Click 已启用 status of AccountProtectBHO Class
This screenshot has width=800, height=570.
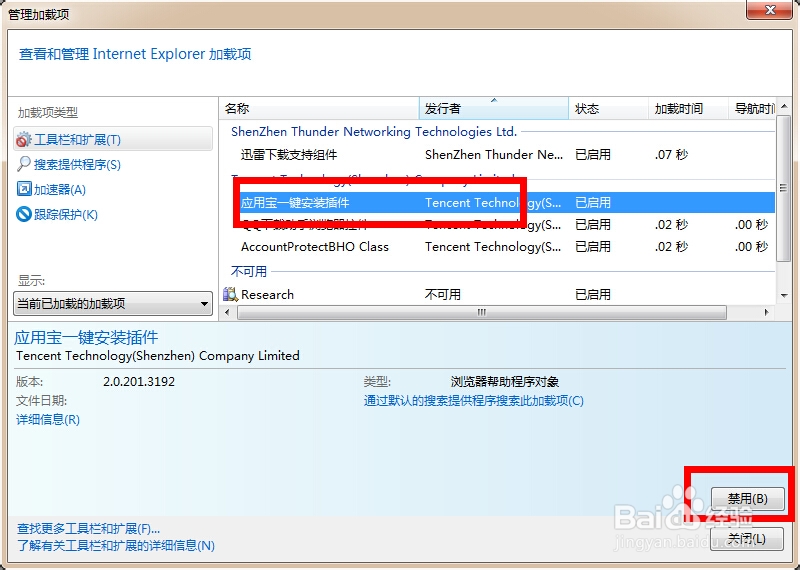(593, 246)
